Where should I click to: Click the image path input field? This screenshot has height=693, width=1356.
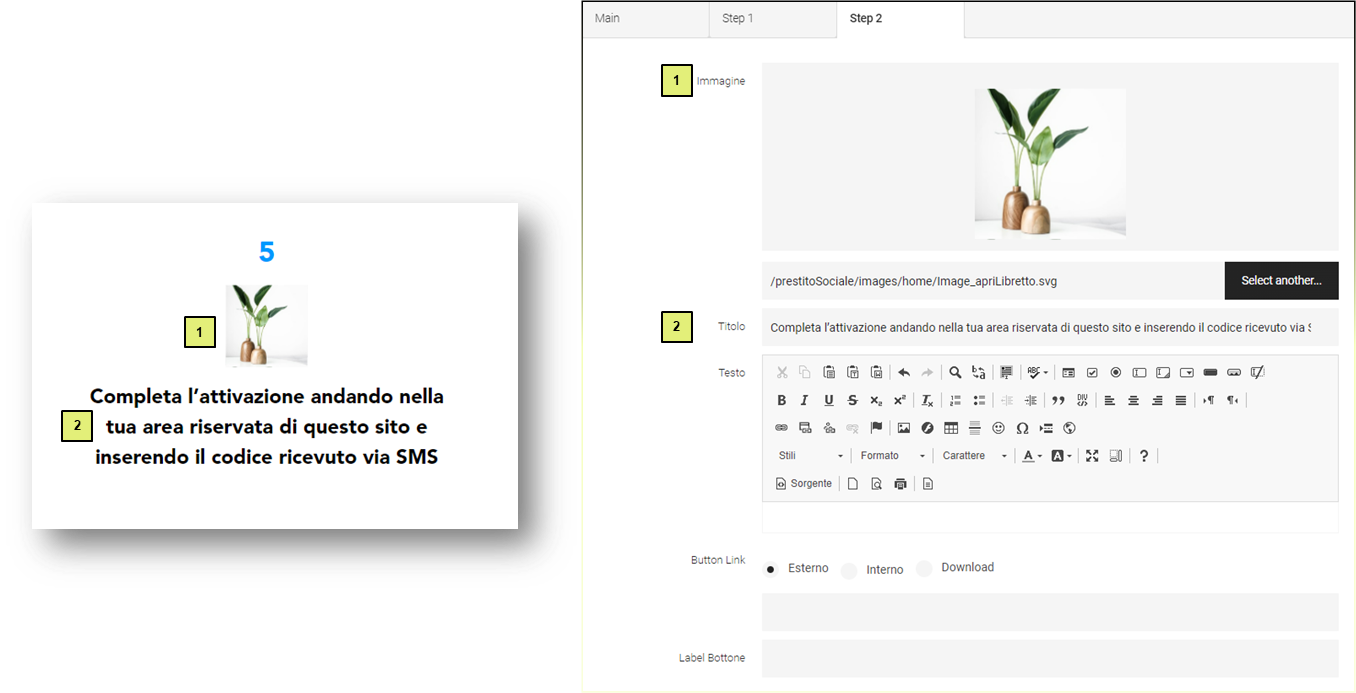click(x=993, y=281)
